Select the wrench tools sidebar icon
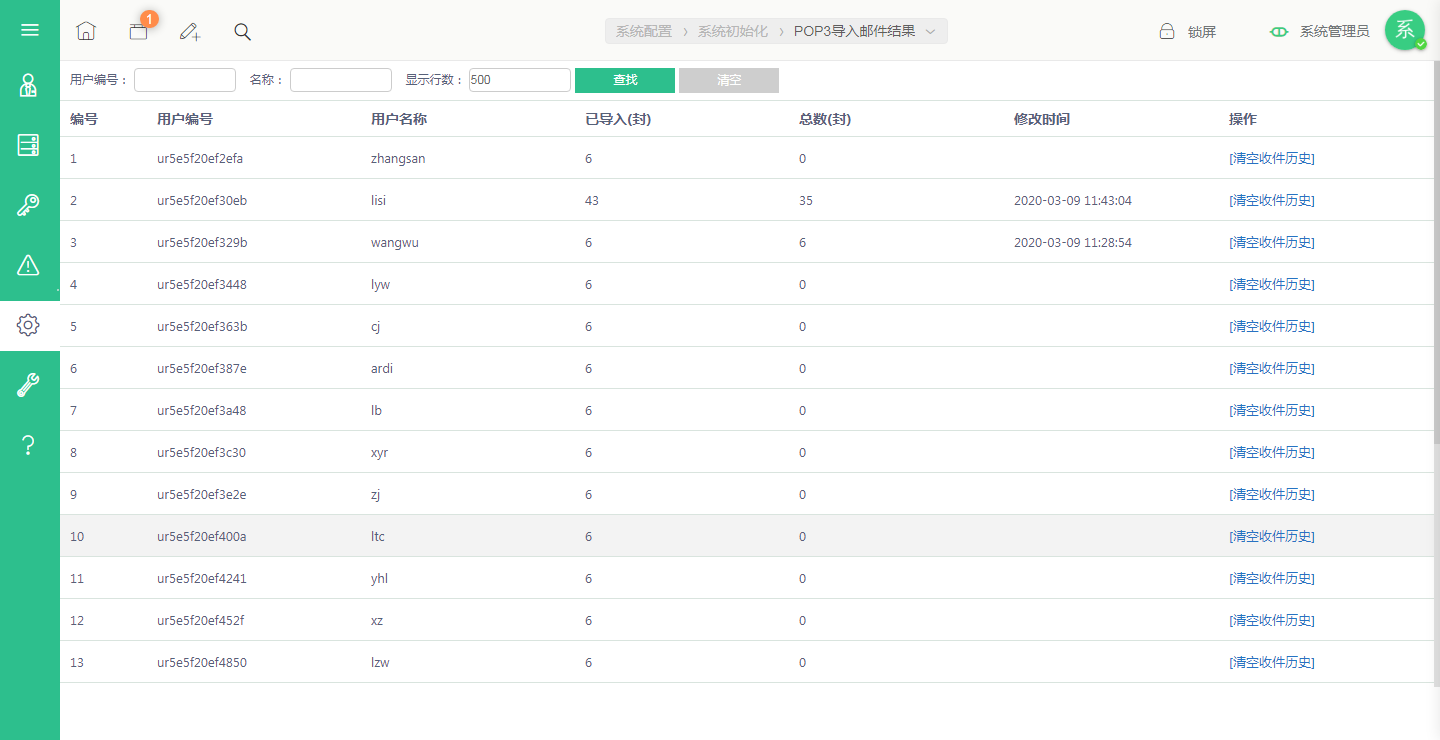The image size is (1440, 740). click(x=29, y=385)
